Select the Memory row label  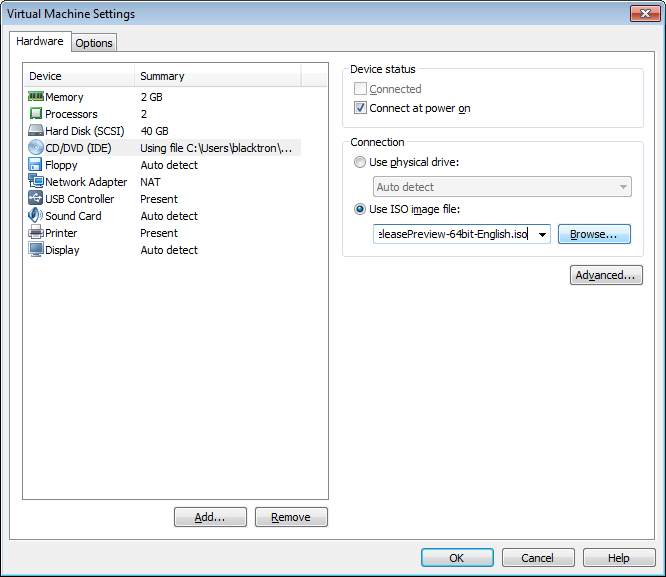(x=64, y=97)
